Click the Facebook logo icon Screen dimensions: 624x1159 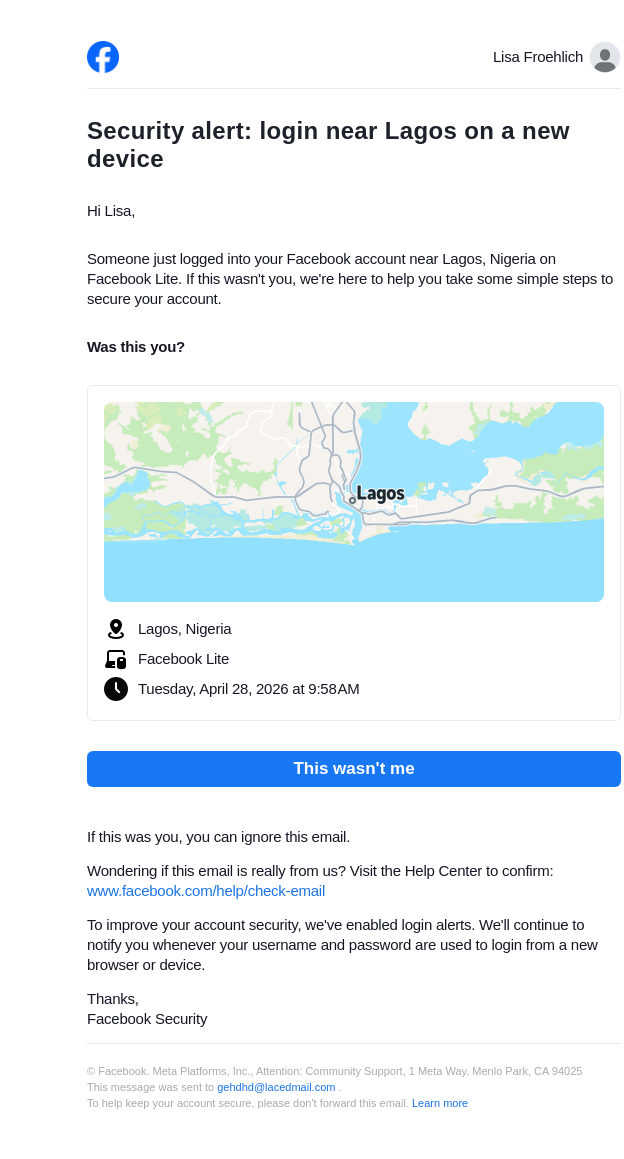[x=103, y=57]
